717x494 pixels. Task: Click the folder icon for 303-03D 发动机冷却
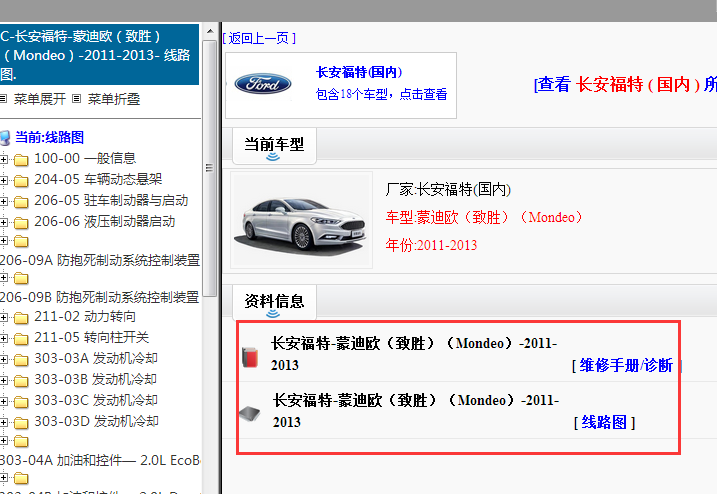click(x=21, y=423)
